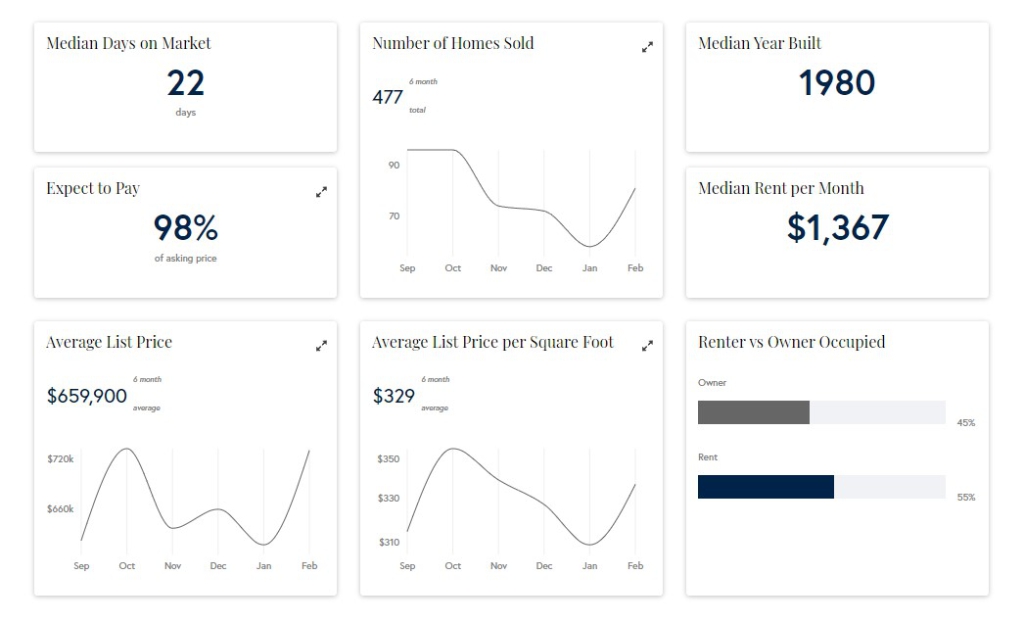Expand the Average List Price chart

tap(321, 346)
